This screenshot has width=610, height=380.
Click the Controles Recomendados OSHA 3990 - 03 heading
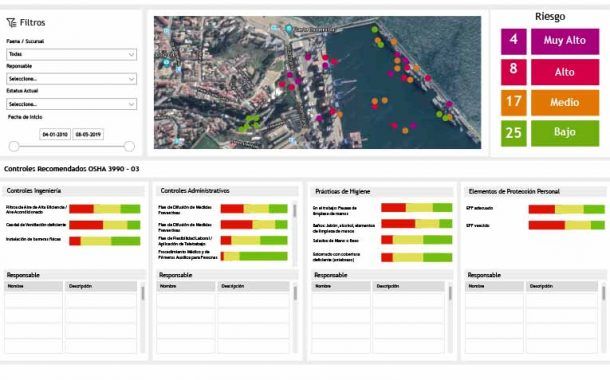pyautogui.click(x=71, y=169)
